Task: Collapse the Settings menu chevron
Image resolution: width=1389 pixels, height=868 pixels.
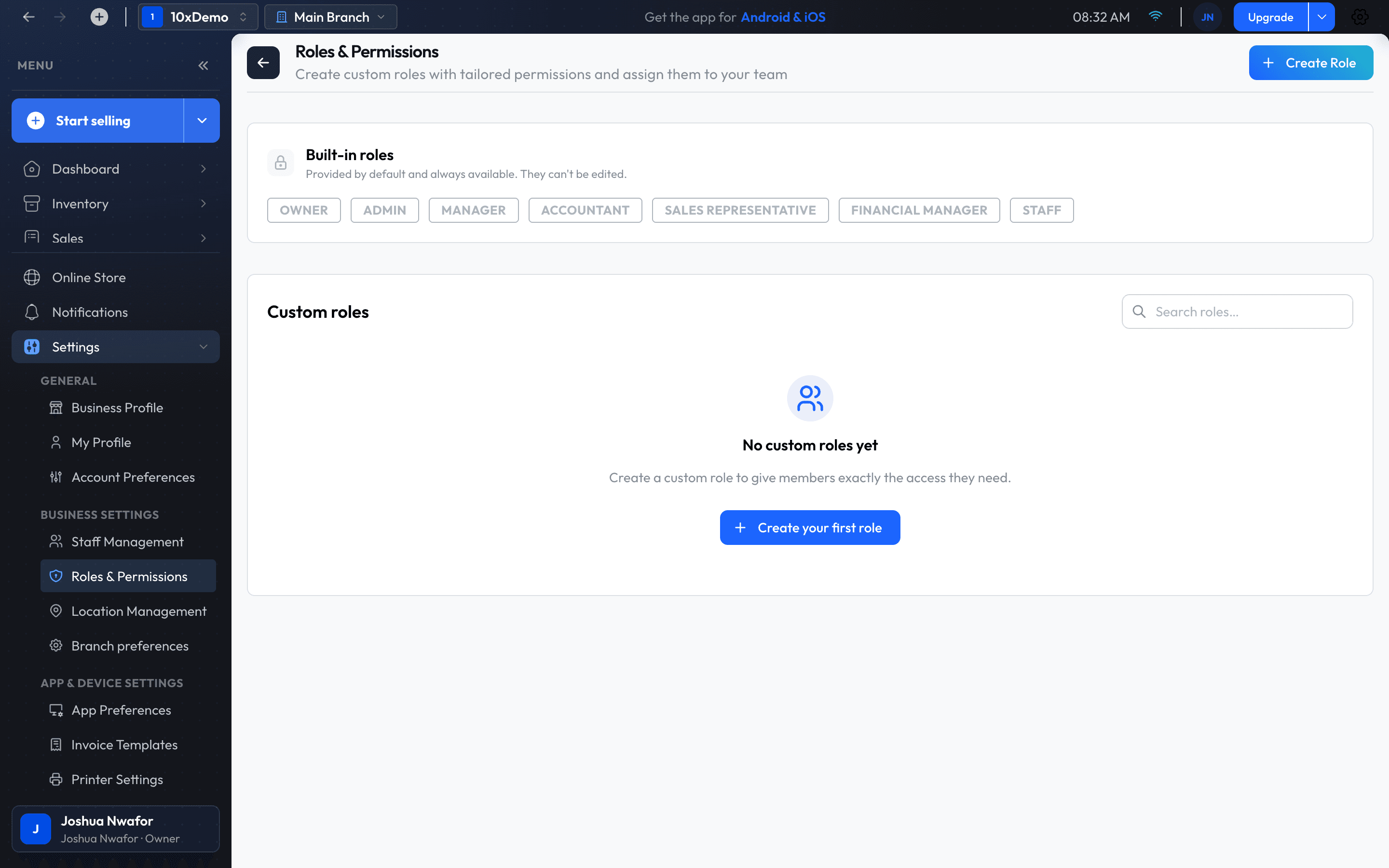Action: click(203, 347)
